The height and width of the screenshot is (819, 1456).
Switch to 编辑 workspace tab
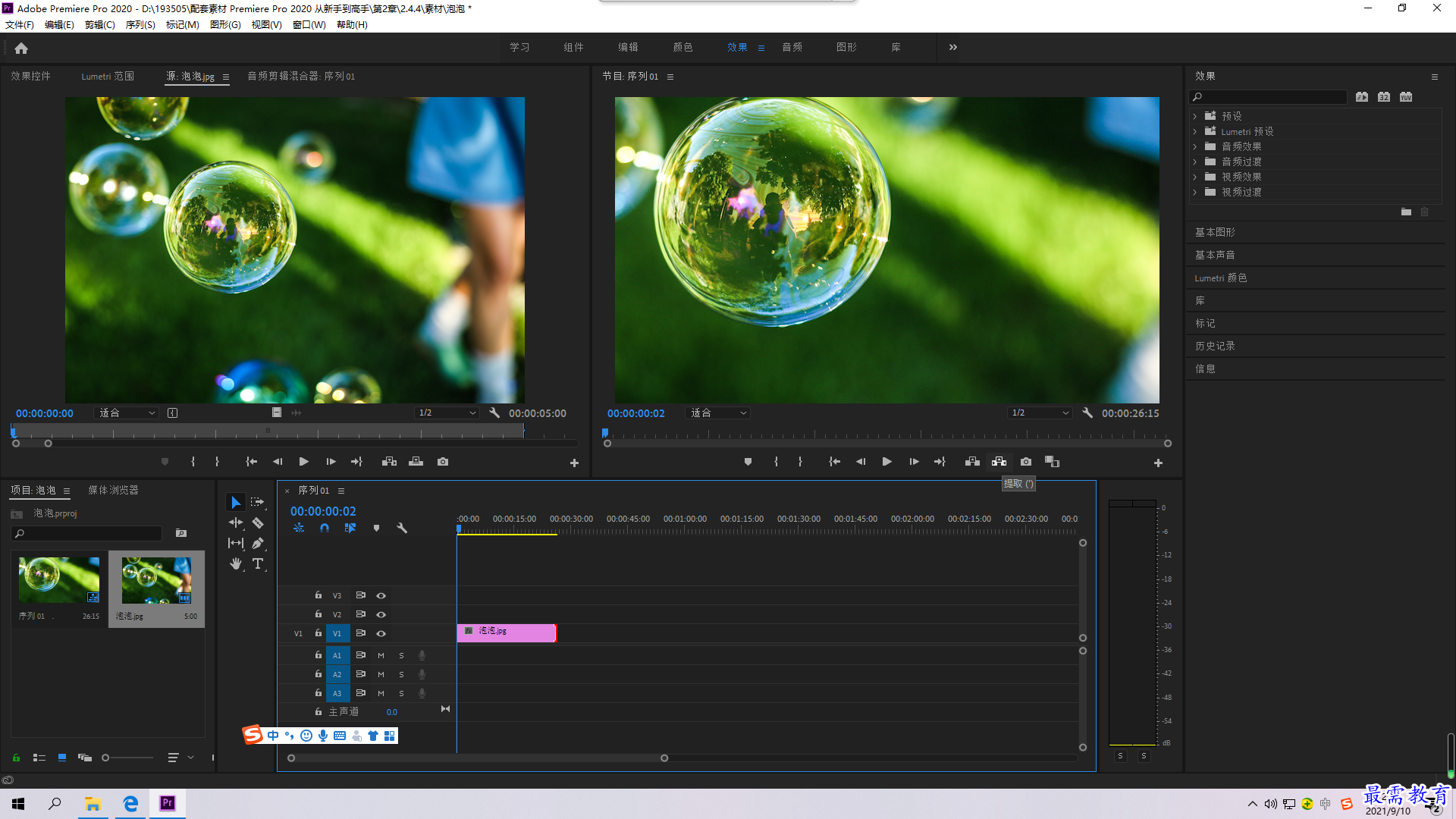coord(628,47)
